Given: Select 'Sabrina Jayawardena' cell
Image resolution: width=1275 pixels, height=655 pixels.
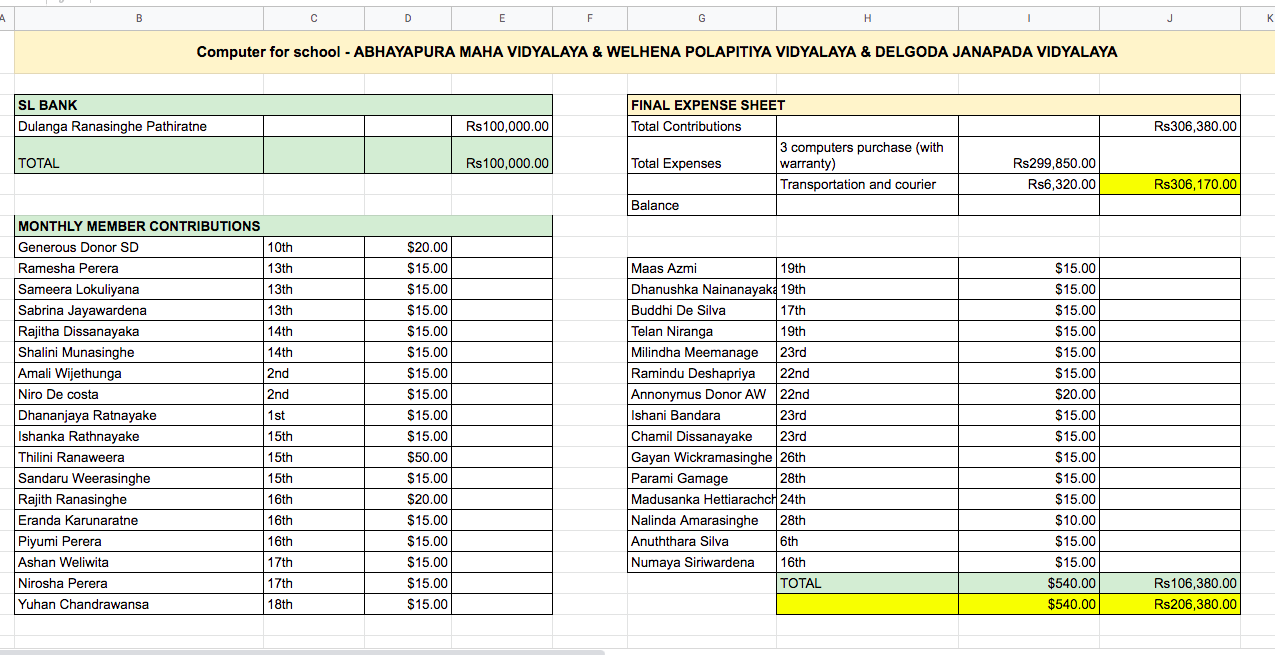Looking at the screenshot, I should coord(139,310).
